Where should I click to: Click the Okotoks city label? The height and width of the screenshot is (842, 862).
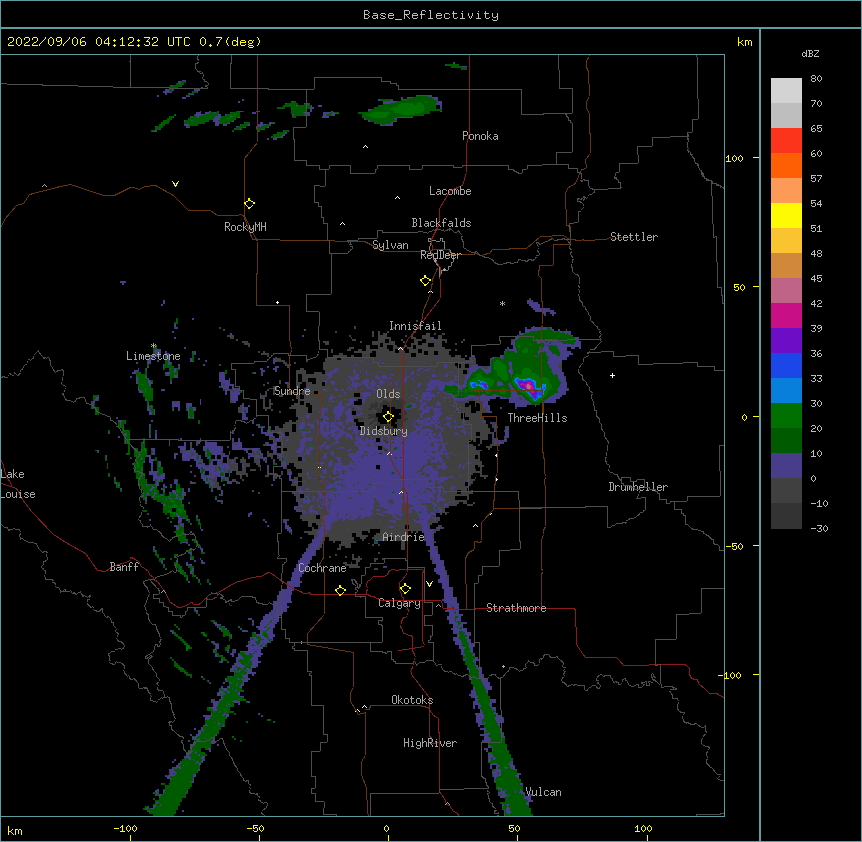tap(412, 700)
